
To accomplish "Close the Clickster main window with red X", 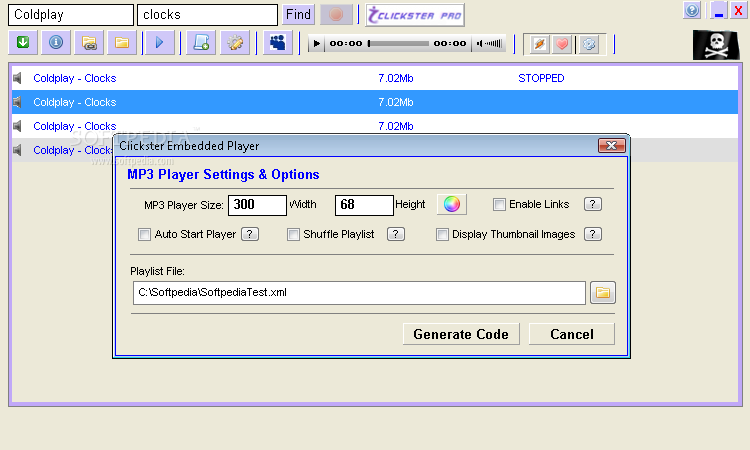I will coord(738,11).
